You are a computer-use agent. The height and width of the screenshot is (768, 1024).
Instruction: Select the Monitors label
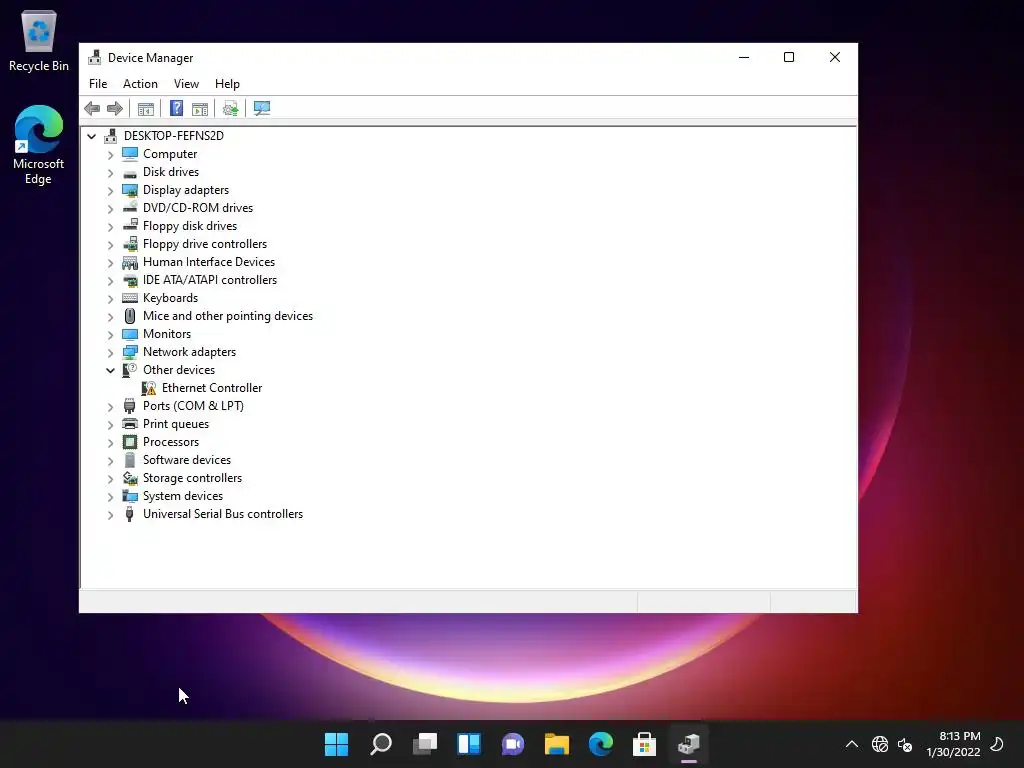[167, 334]
